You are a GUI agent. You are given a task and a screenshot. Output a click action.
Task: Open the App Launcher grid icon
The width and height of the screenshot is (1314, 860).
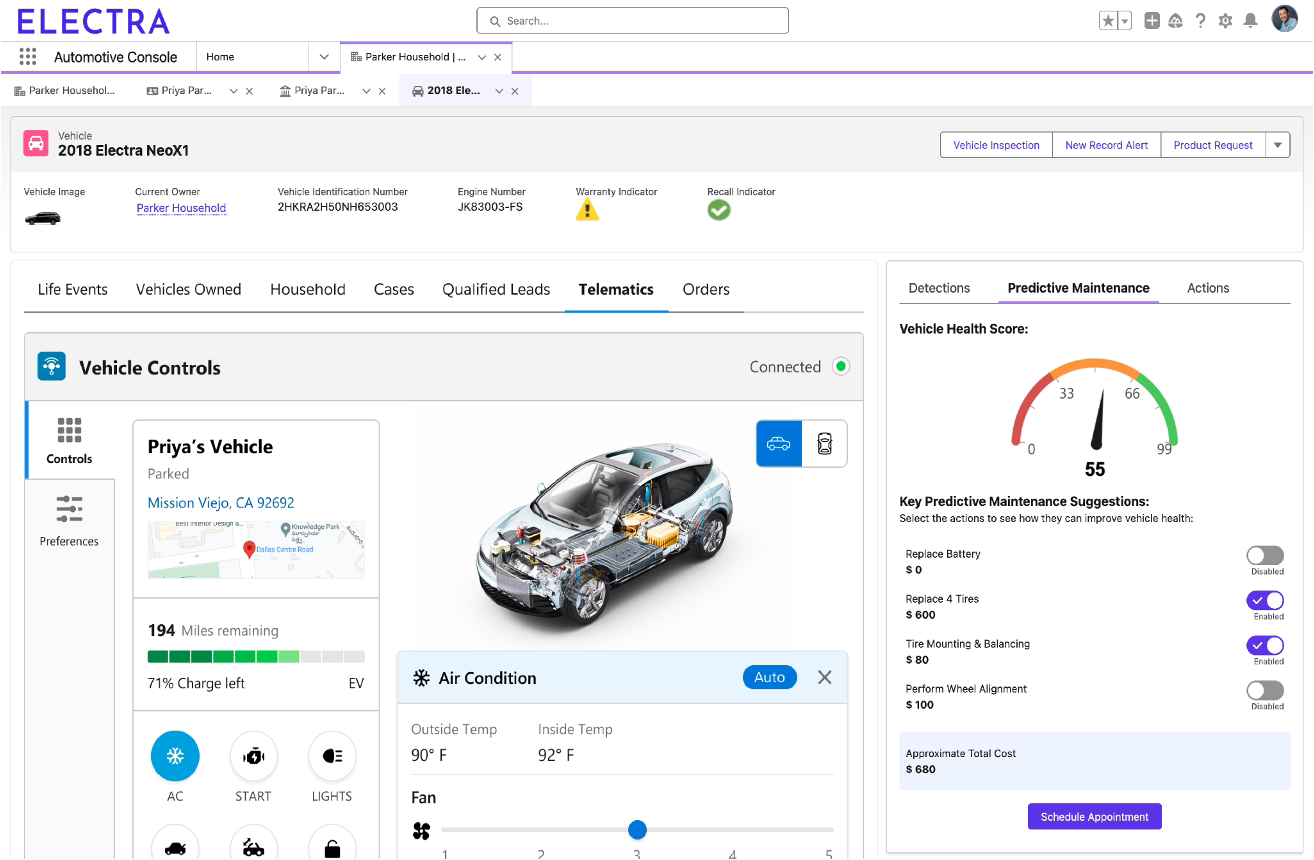[x=28, y=57]
